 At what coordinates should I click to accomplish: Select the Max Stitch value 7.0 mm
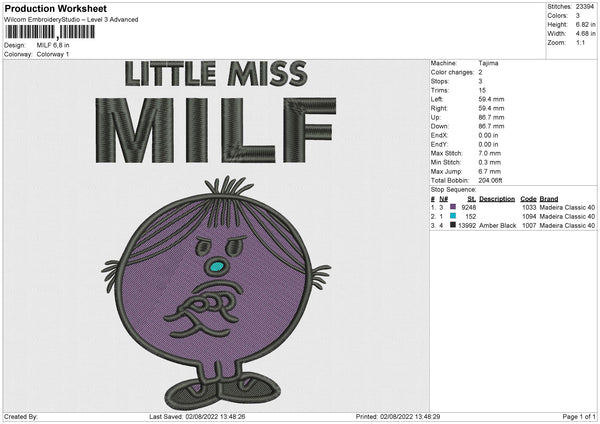click(x=490, y=153)
